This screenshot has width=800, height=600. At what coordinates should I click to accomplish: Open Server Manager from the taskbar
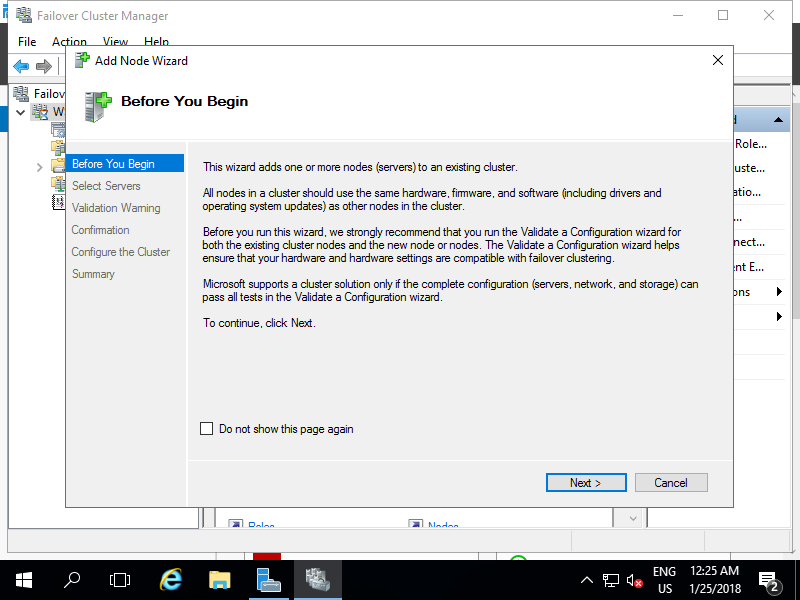268,580
